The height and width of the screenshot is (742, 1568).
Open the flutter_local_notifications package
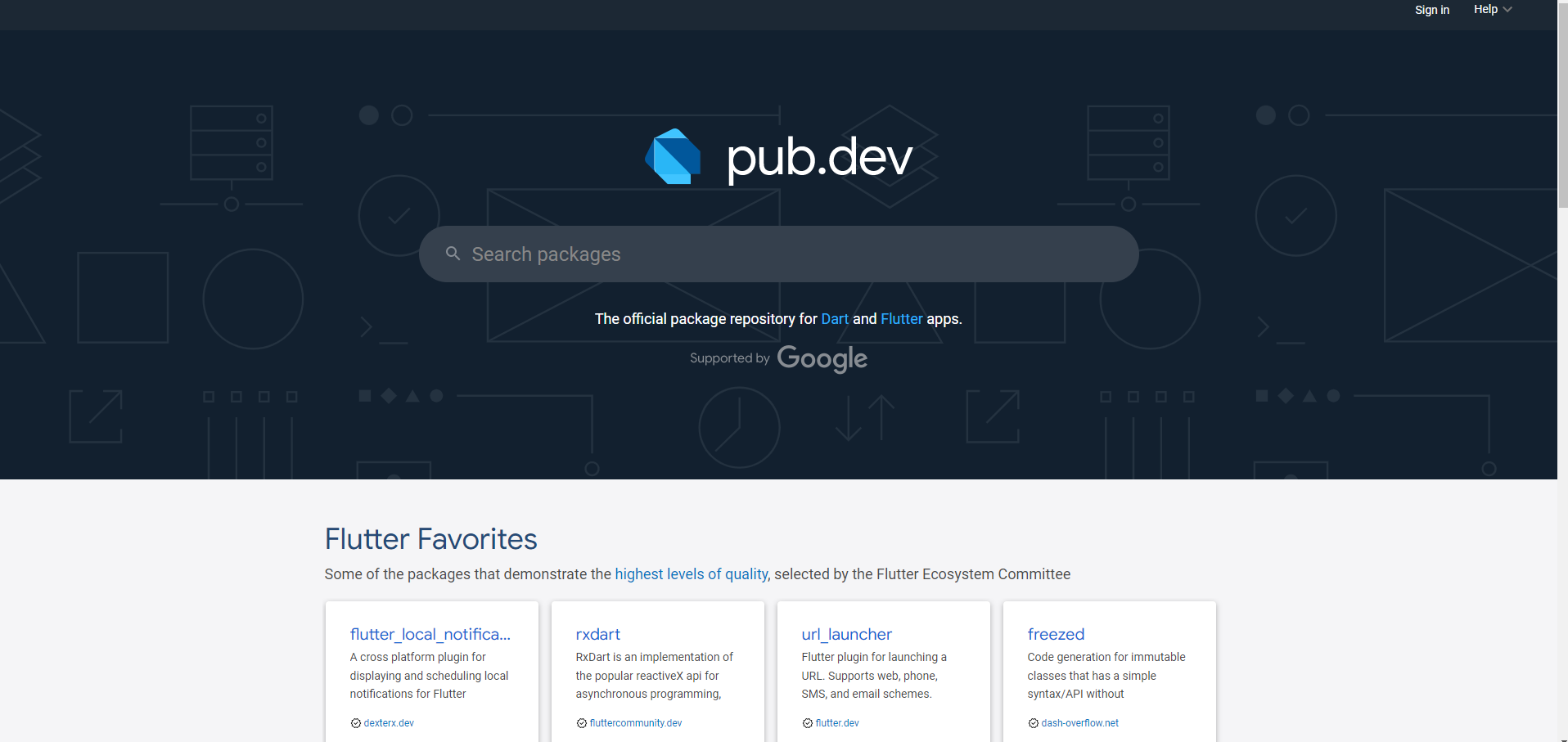coord(430,634)
